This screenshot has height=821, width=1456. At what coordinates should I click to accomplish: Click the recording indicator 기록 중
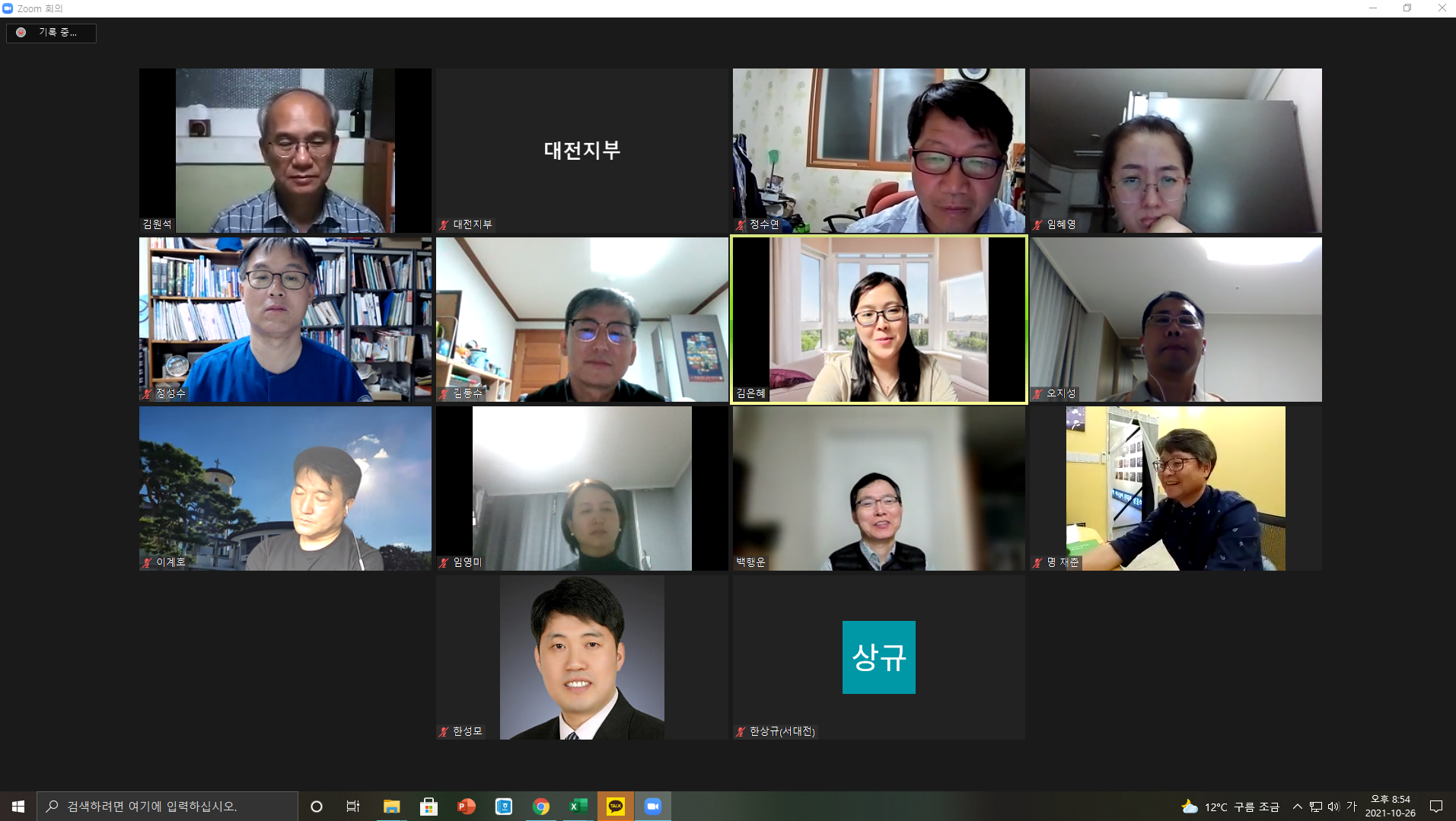pyautogui.click(x=51, y=33)
